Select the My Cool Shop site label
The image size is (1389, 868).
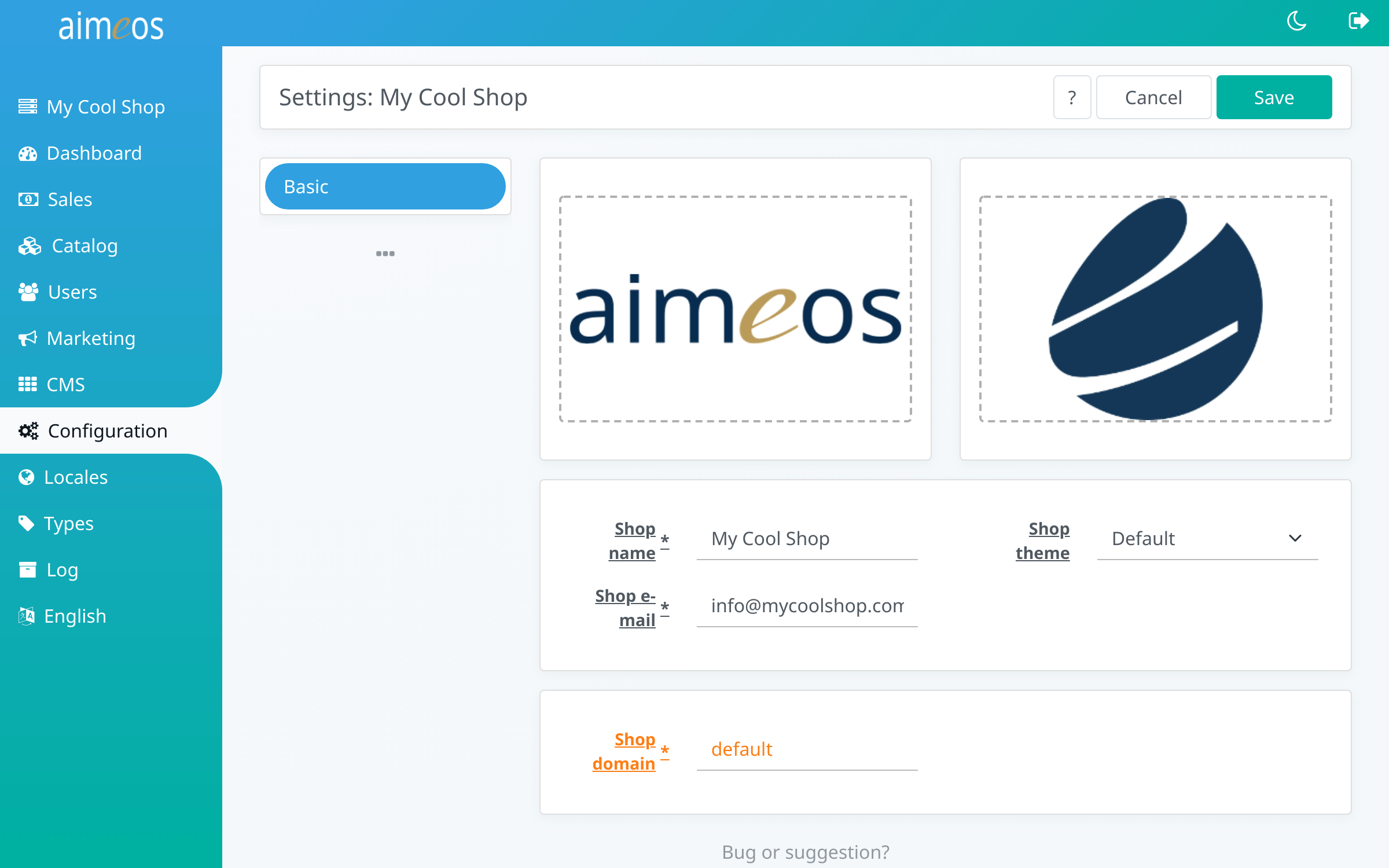106,107
